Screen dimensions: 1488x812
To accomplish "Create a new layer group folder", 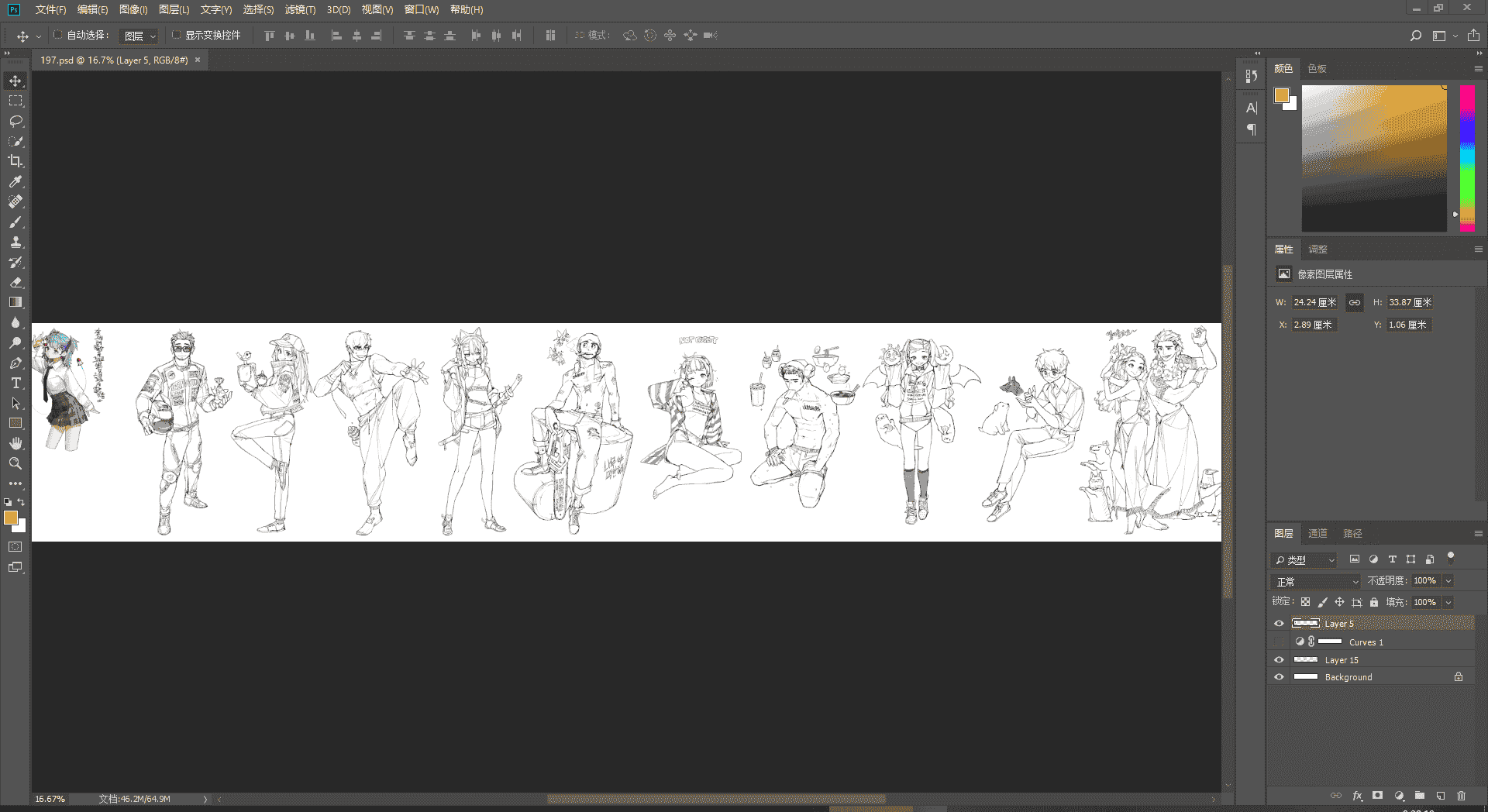I will click(1419, 796).
